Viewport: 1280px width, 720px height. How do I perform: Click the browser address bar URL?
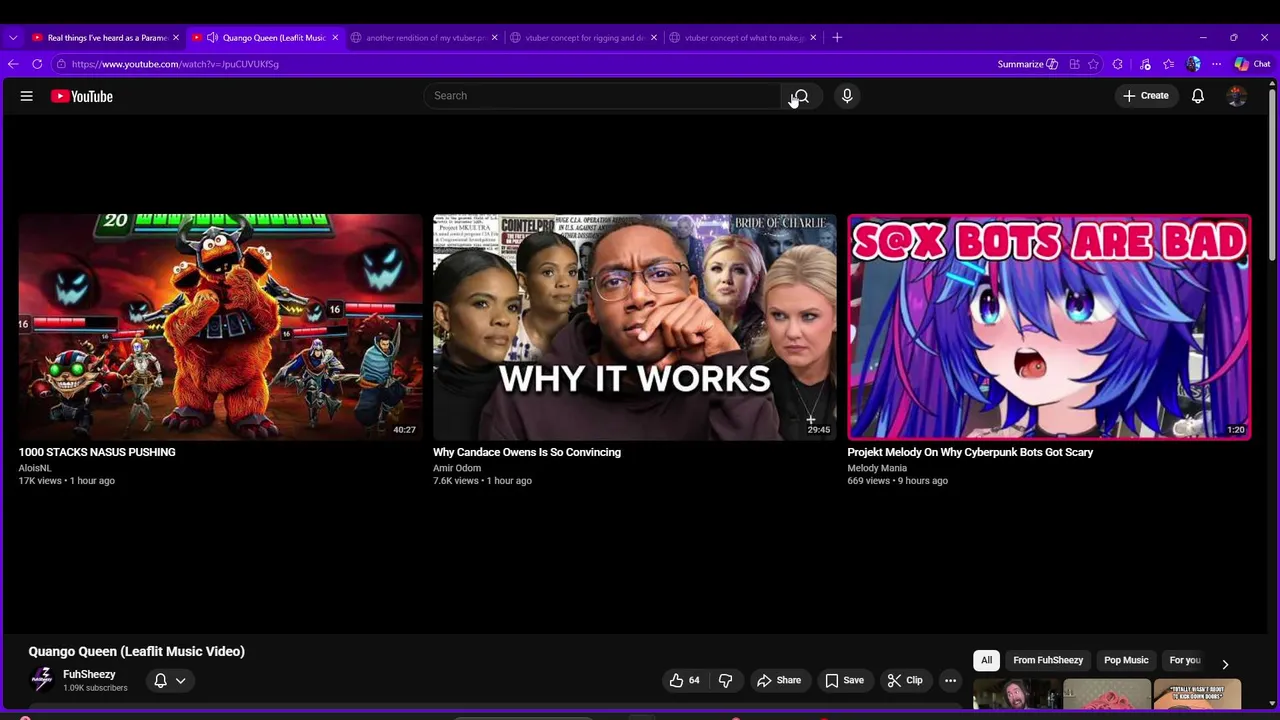point(175,64)
